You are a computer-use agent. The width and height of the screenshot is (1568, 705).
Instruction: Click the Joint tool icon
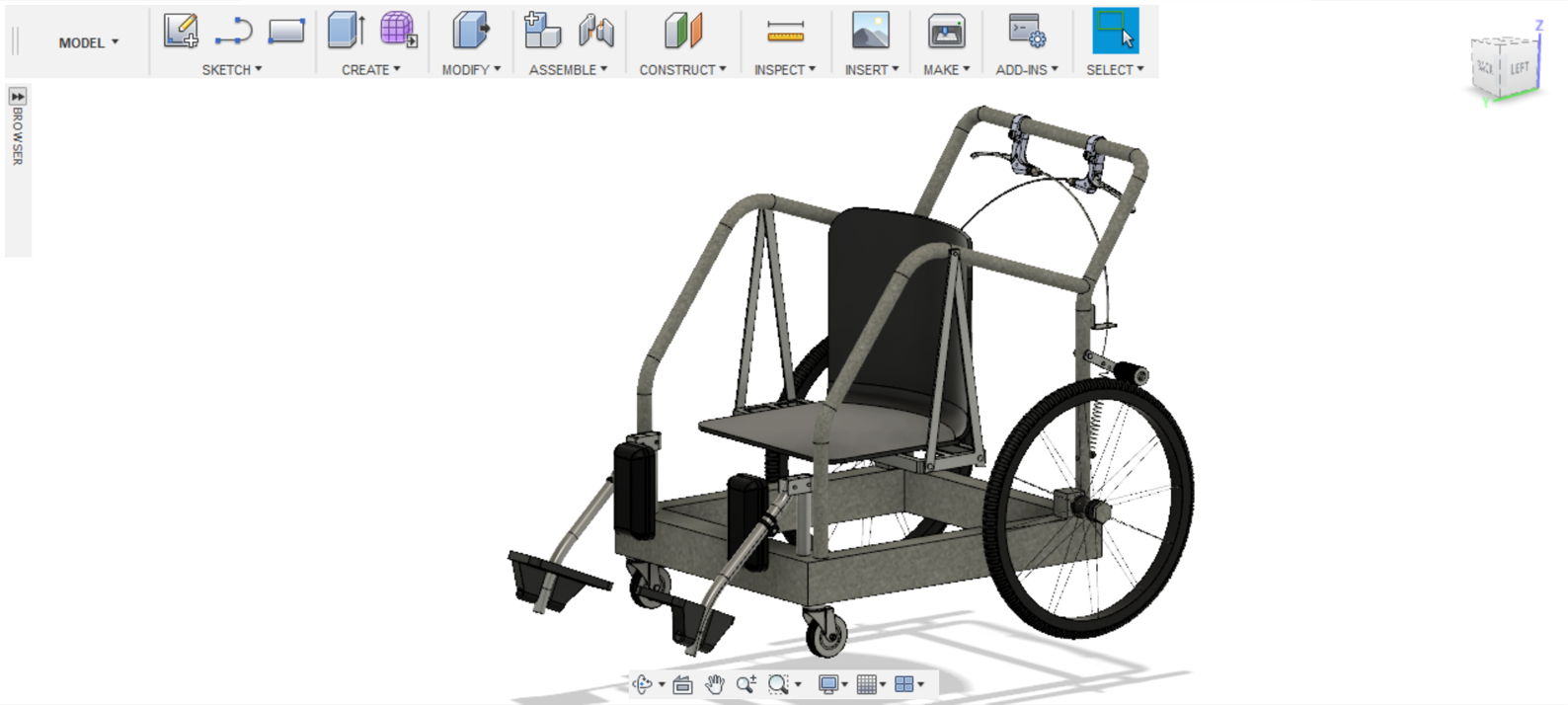[x=595, y=31]
